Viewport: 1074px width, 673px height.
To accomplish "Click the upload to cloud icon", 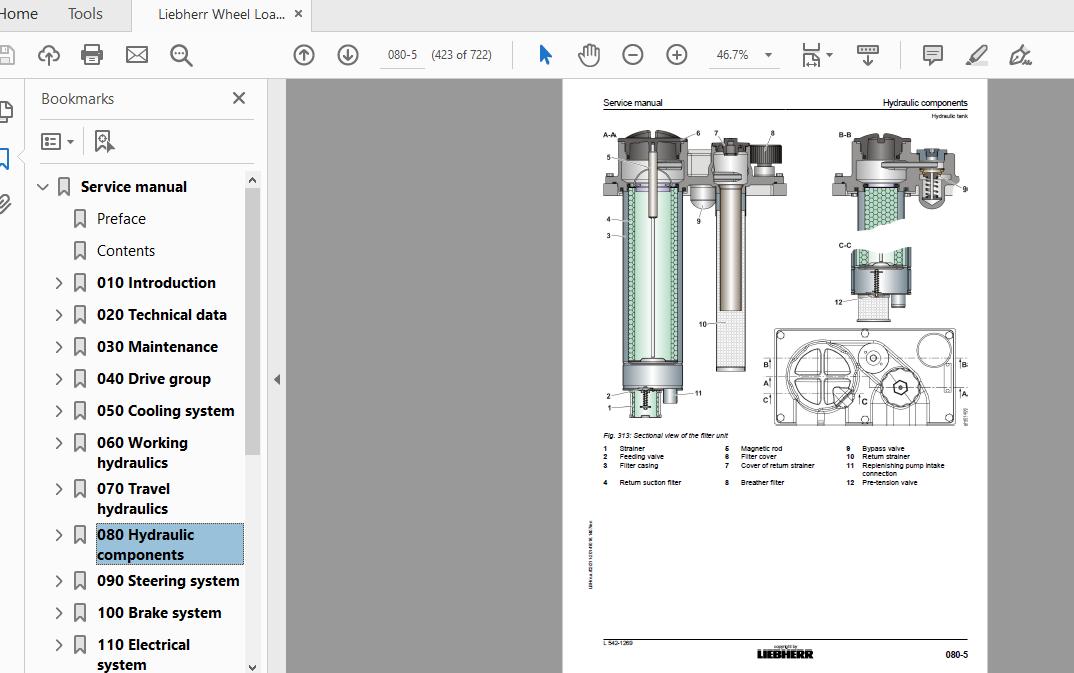I will coord(49,55).
